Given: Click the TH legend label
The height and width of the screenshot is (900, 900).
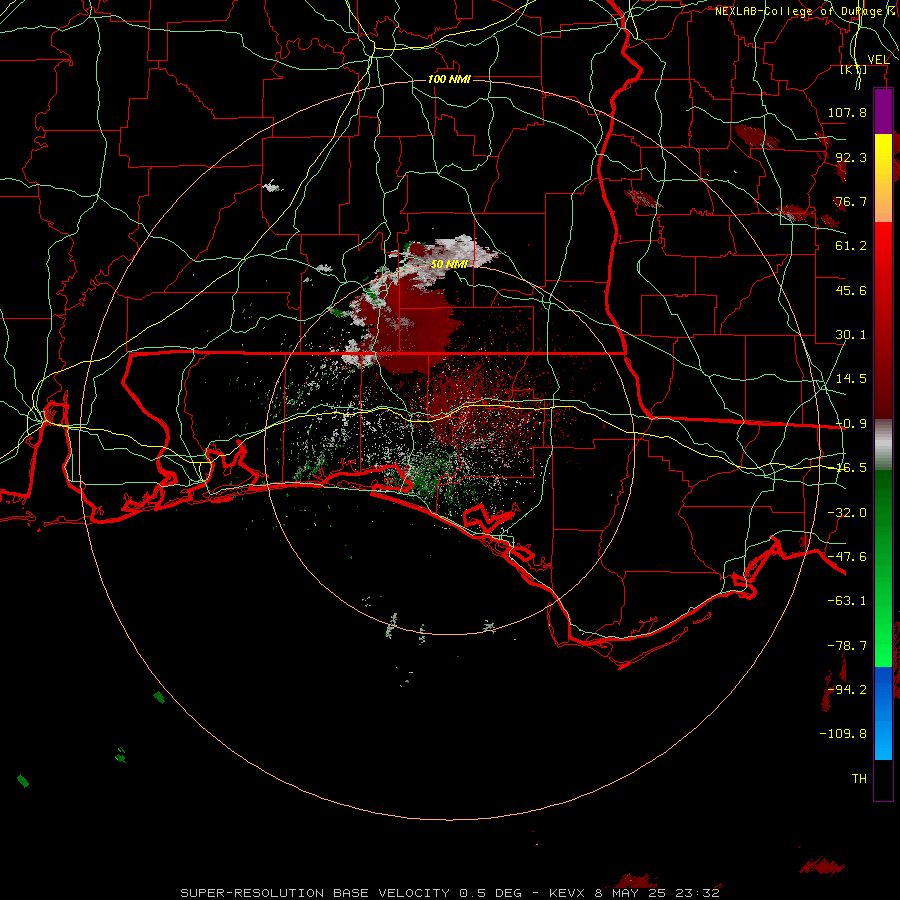Looking at the screenshot, I should tap(859, 779).
